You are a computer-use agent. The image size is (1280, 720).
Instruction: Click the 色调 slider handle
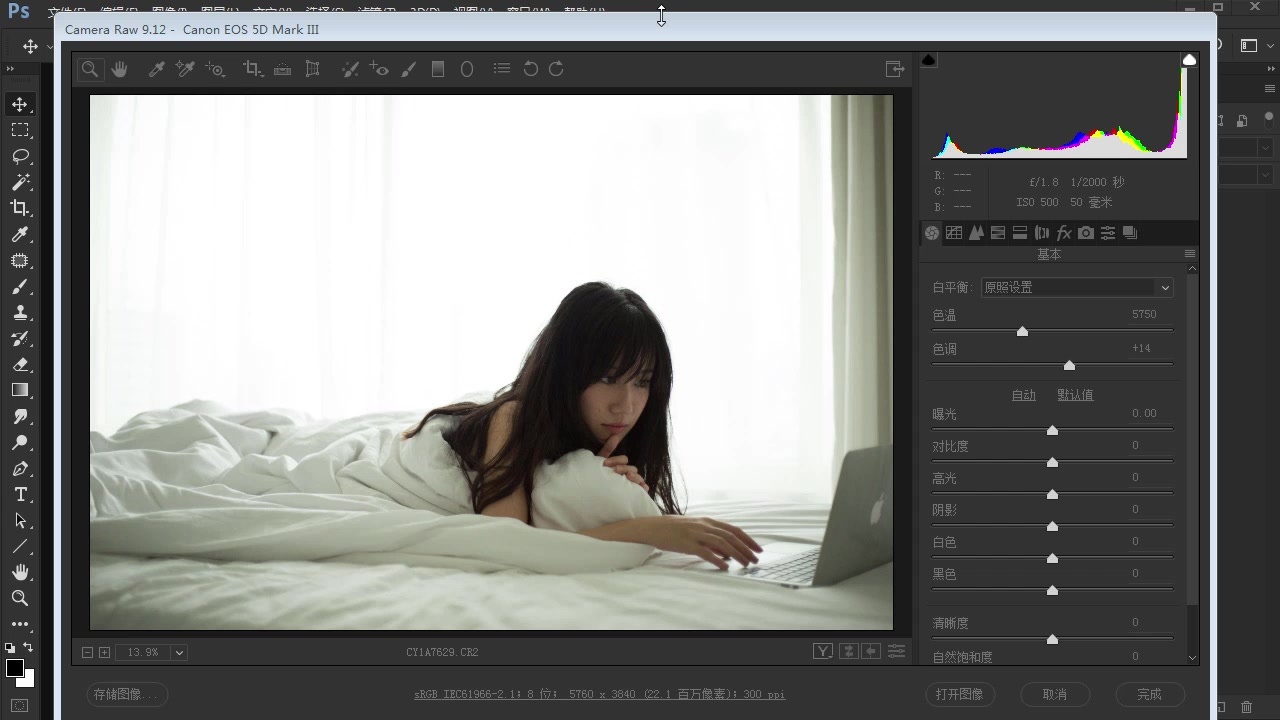point(1069,365)
